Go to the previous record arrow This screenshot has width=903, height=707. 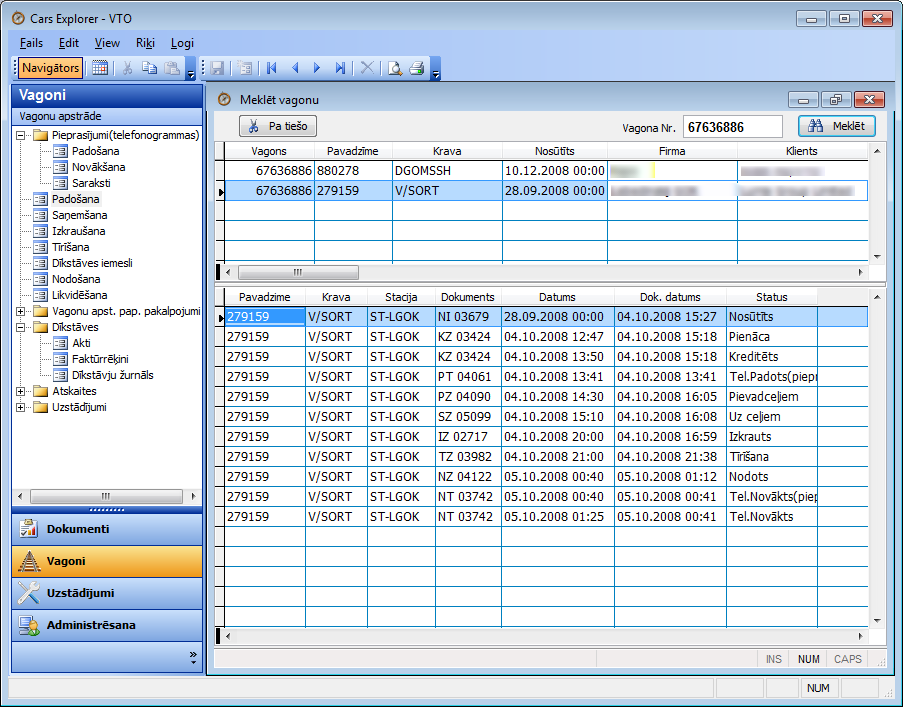[x=294, y=68]
